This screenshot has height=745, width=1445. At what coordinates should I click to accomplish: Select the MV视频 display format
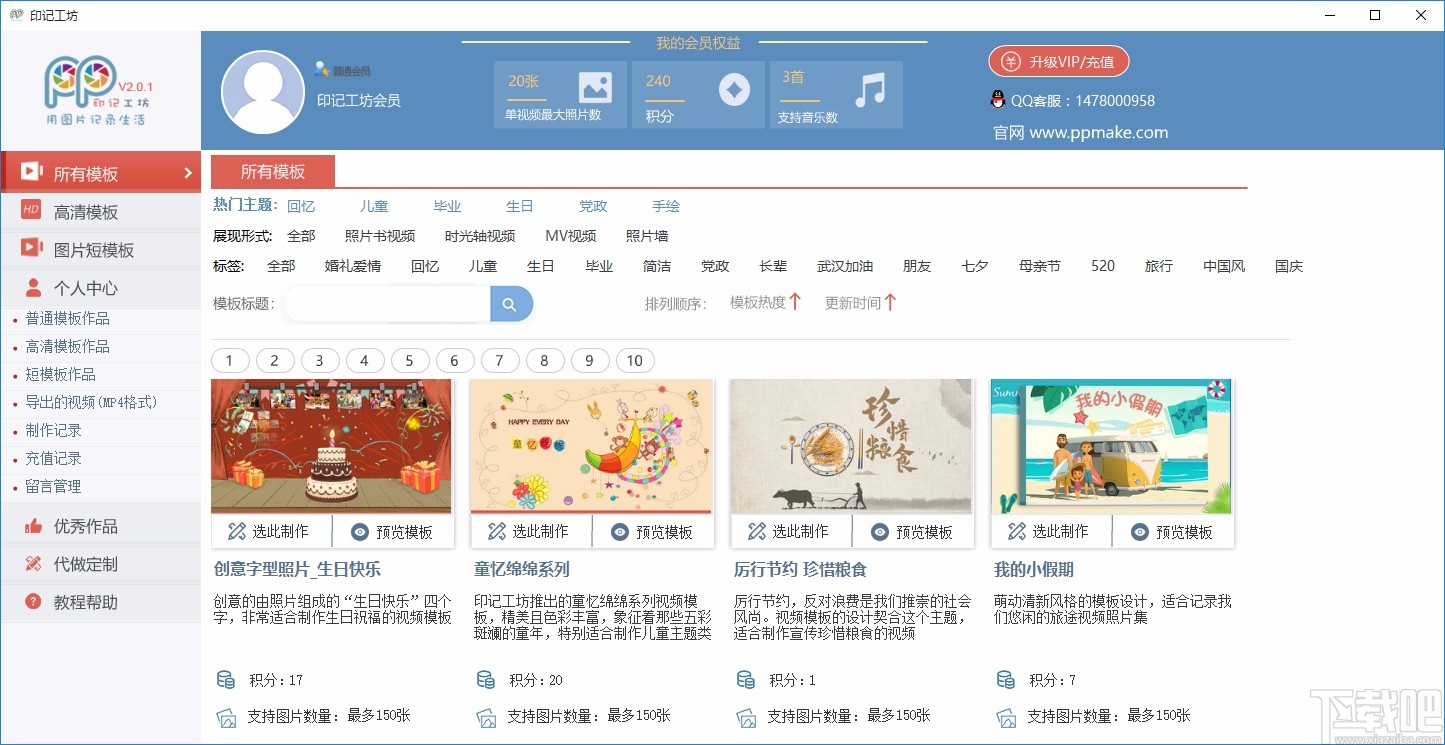pos(570,235)
